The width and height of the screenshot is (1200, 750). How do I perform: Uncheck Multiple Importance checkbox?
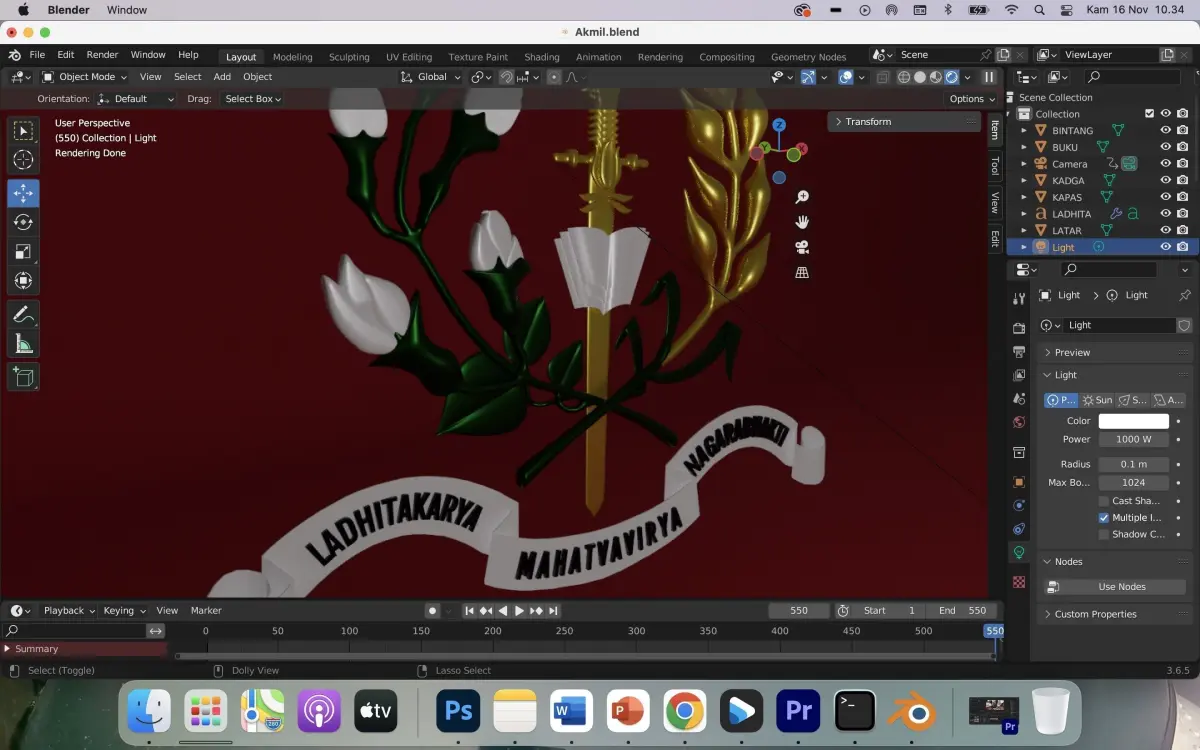tap(1104, 518)
